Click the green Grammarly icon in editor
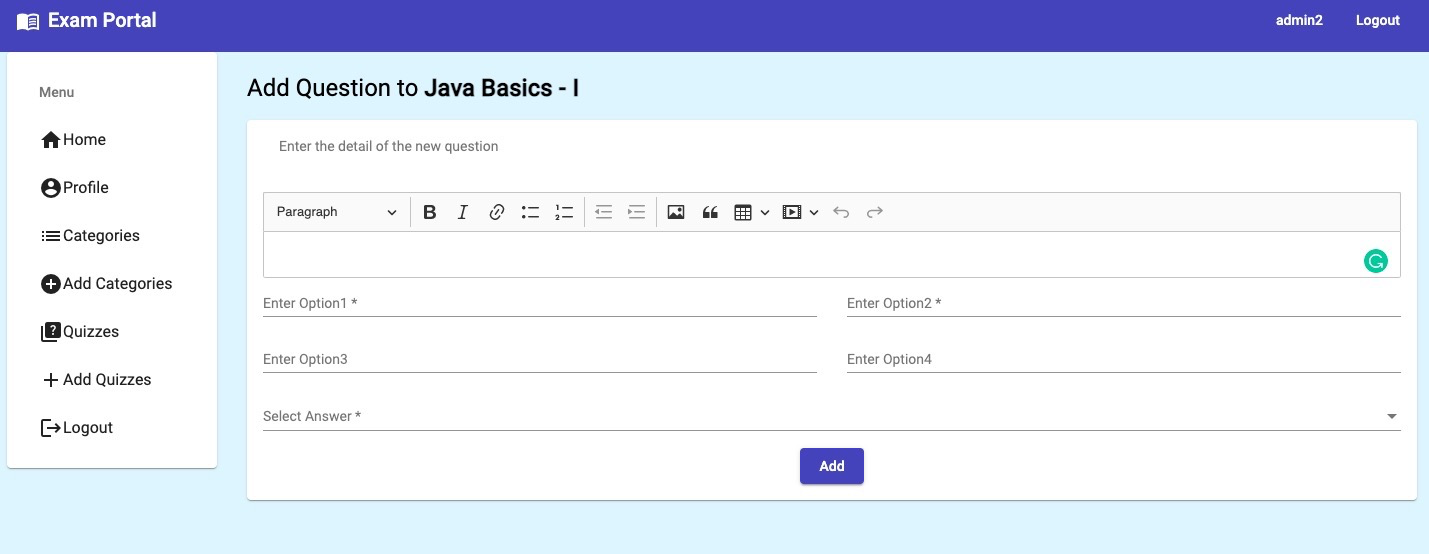1429x554 pixels. coord(1376,261)
